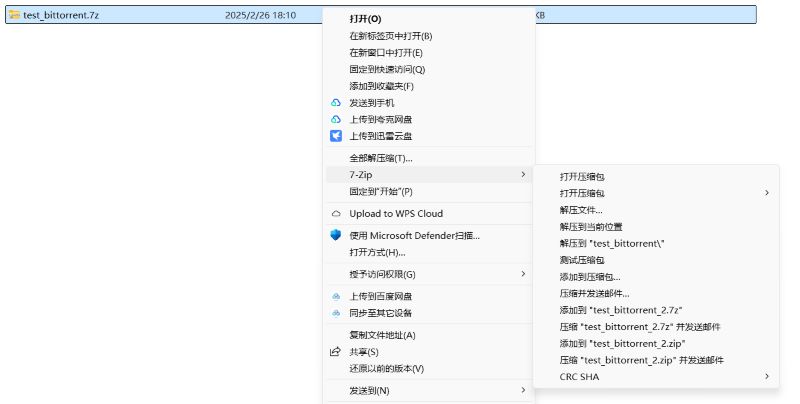Choose 固定到"开始"(P)
800x404 pixels.
[381, 191]
